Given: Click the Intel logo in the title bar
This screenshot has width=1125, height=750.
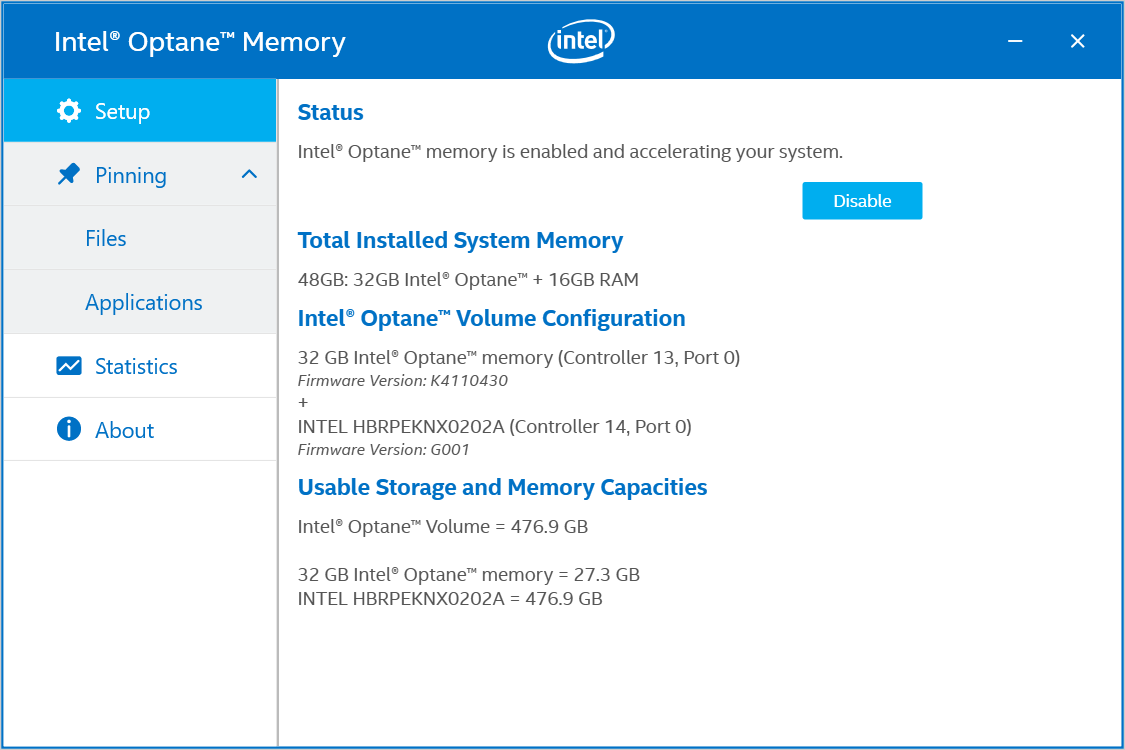Looking at the screenshot, I should (581, 41).
